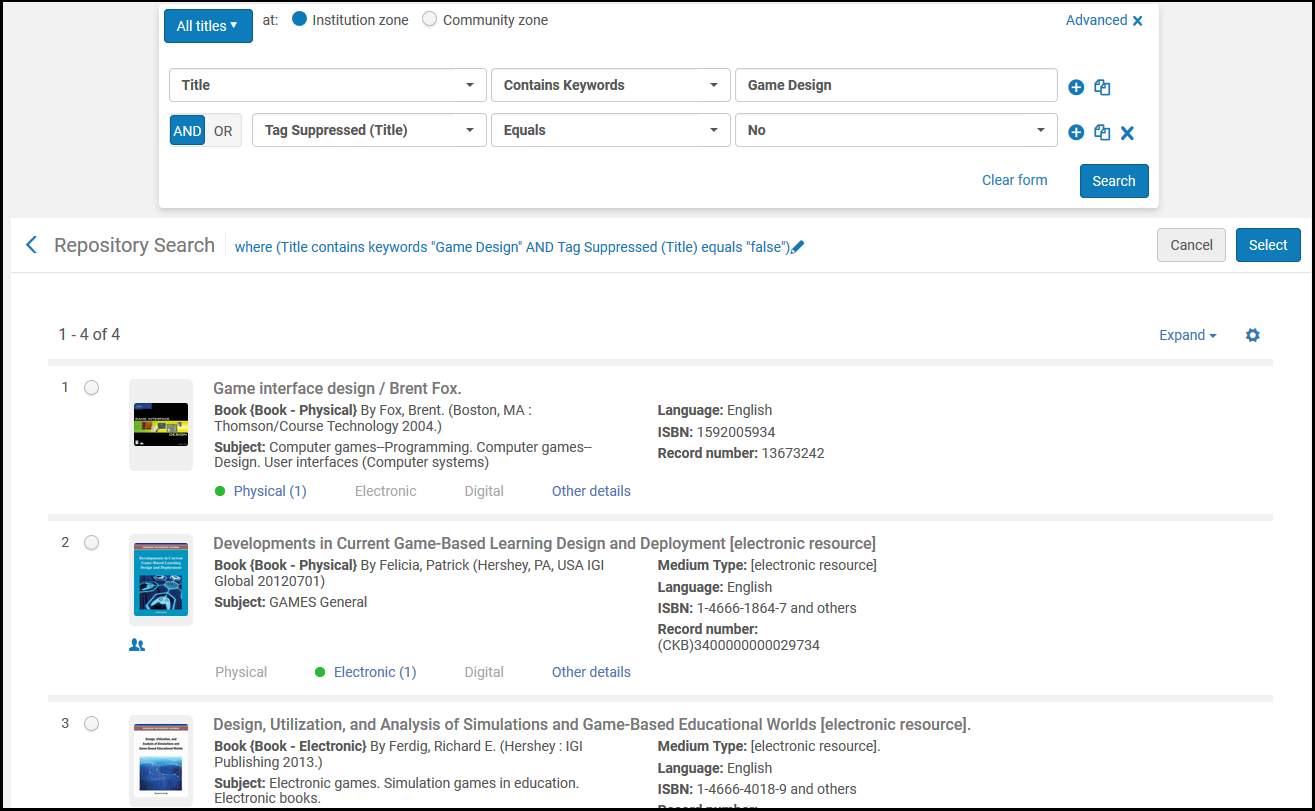The height and width of the screenshot is (811, 1315).
Task: Select result 2 Game-Based Learning Design
Action: (91, 543)
